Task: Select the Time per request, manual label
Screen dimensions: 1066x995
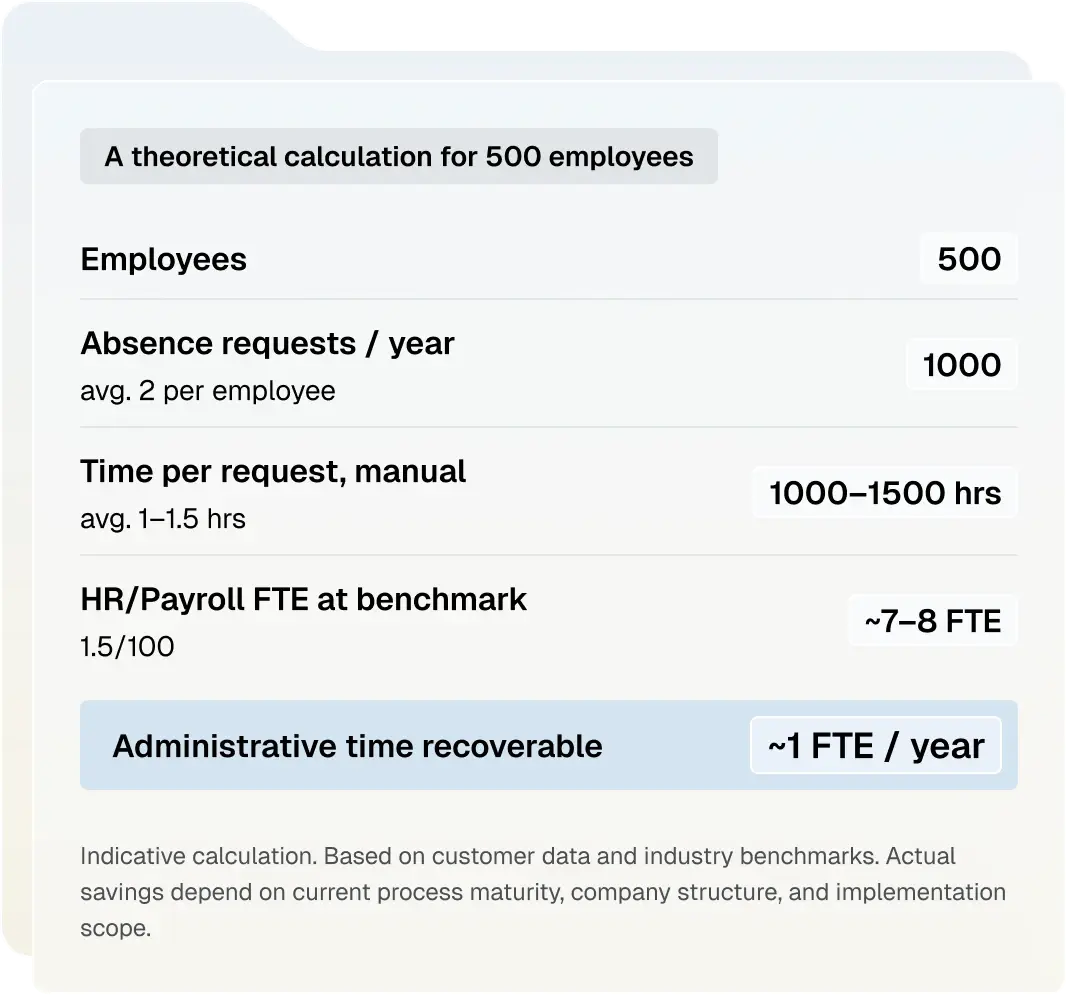Action: 273,471
